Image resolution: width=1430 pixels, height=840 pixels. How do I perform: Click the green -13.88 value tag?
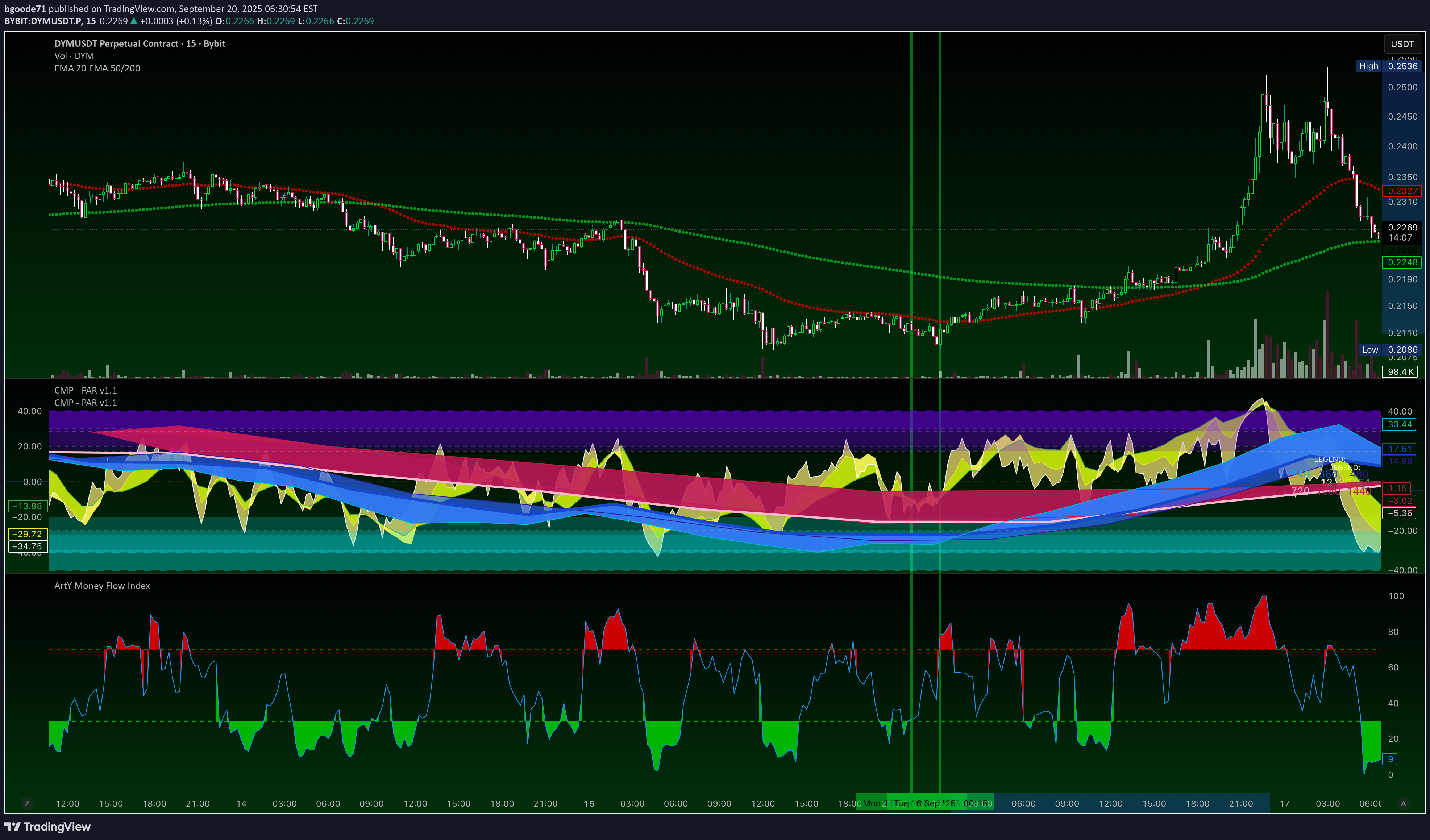click(x=27, y=506)
